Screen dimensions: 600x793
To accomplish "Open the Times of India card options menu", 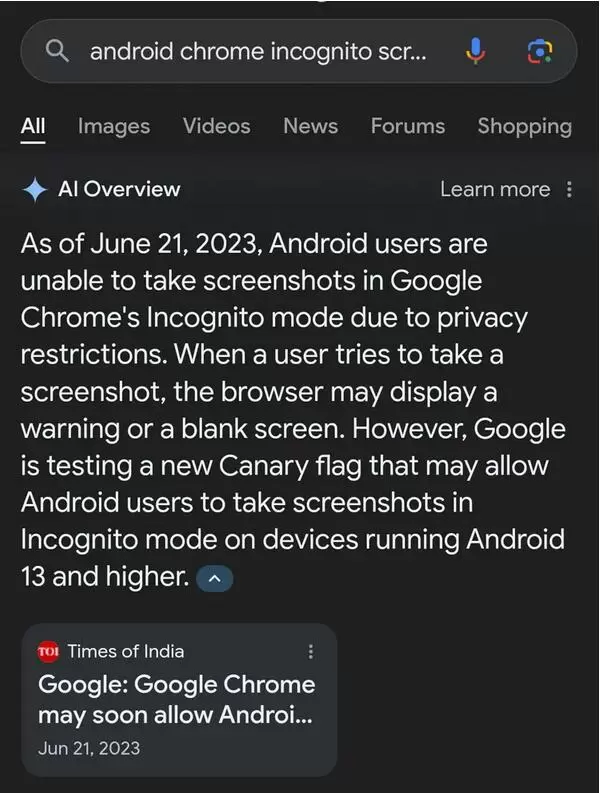I will pyautogui.click(x=310, y=651).
